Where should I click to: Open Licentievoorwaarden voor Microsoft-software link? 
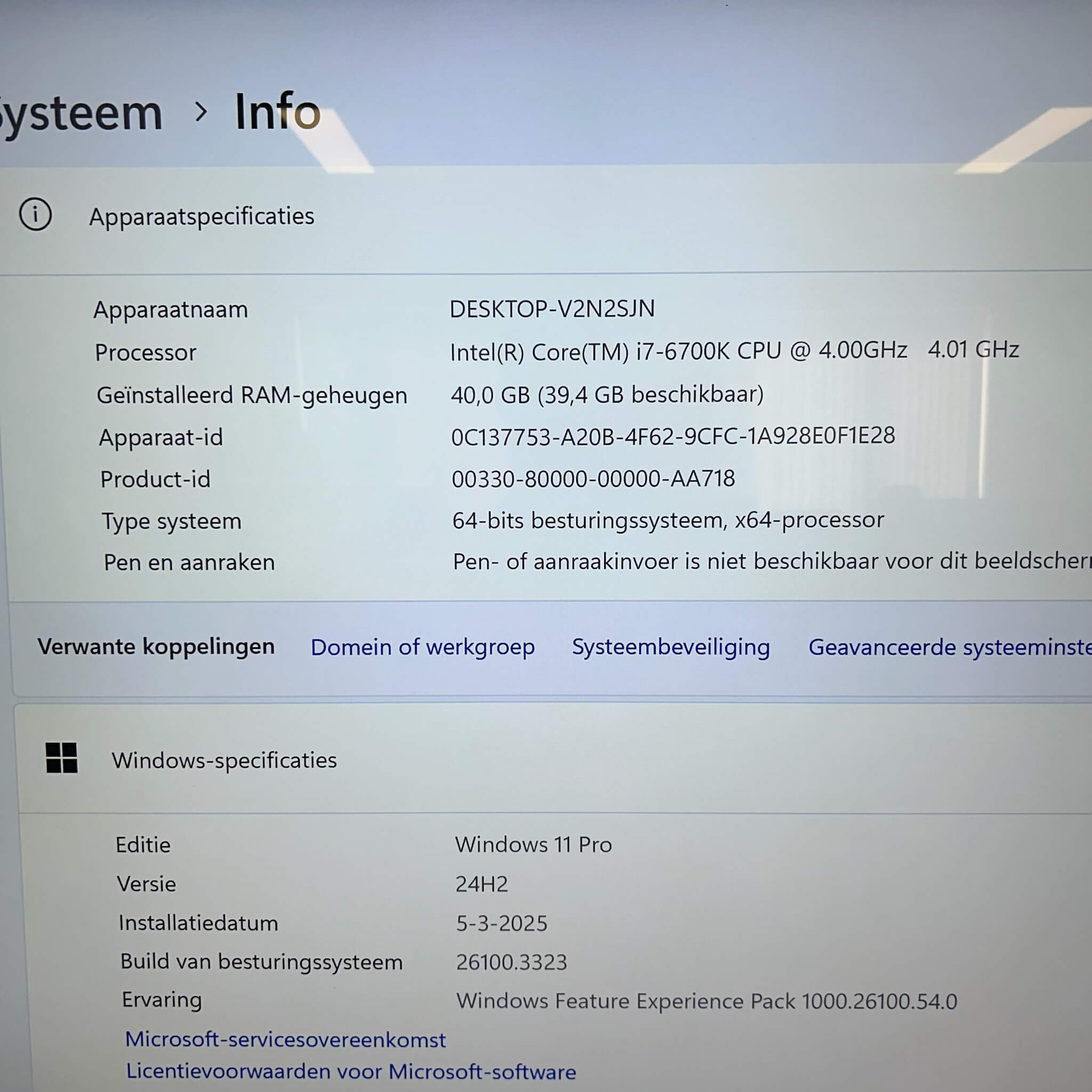point(351,1072)
